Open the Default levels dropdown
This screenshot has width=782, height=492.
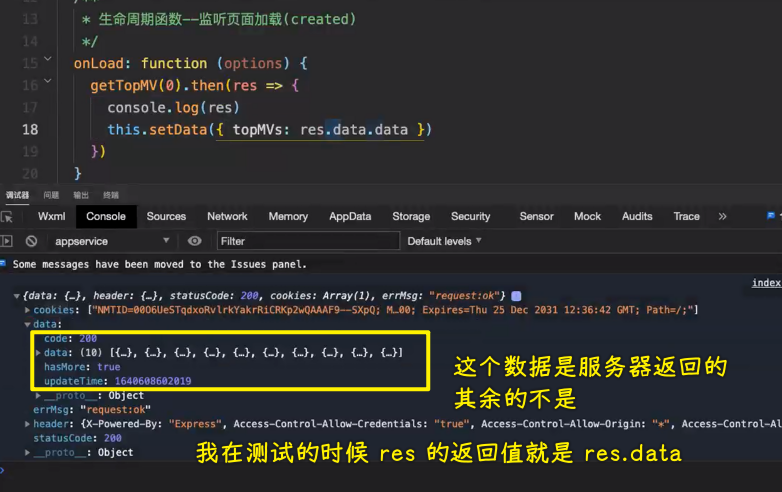tap(444, 241)
